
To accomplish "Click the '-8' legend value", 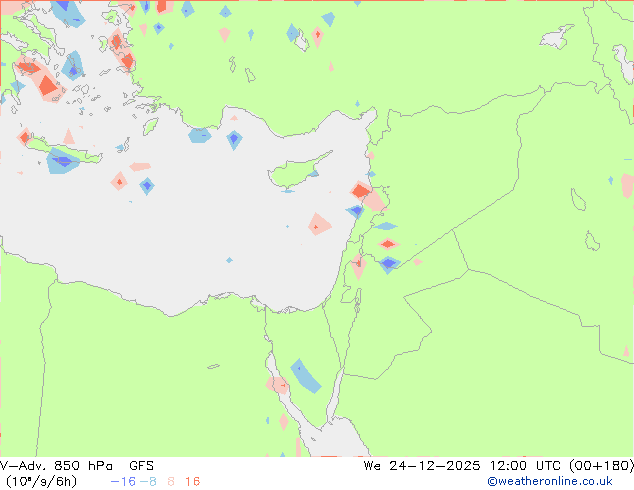I will pos(148,482).
